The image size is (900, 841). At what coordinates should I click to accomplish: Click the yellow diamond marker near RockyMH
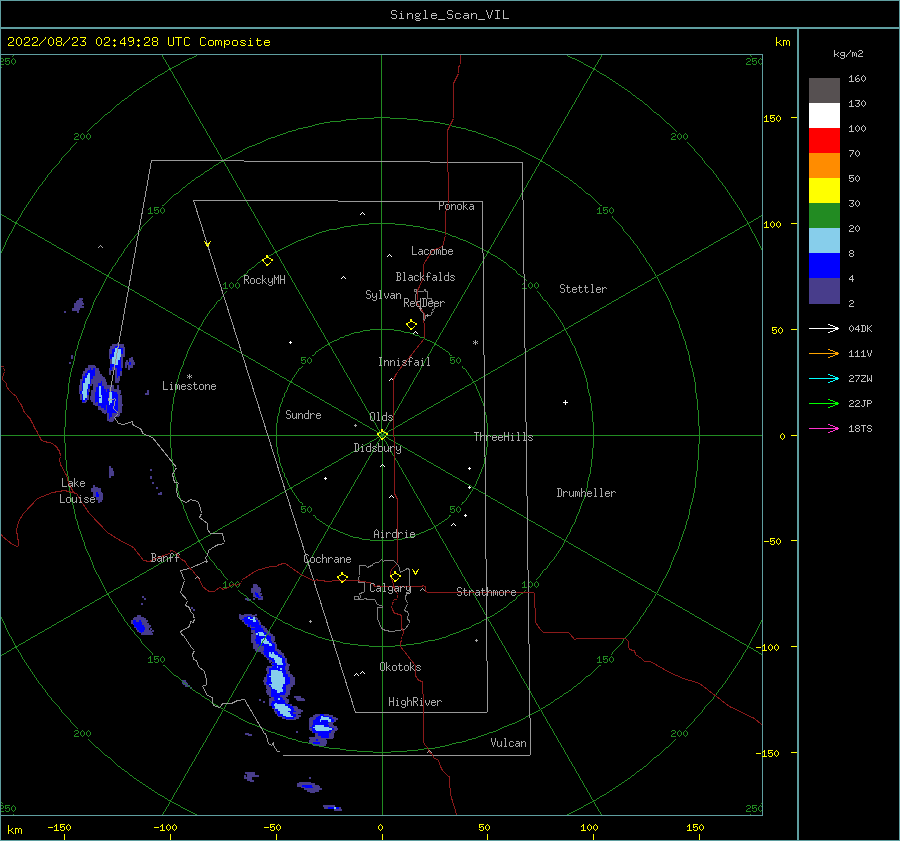(267, 261)
